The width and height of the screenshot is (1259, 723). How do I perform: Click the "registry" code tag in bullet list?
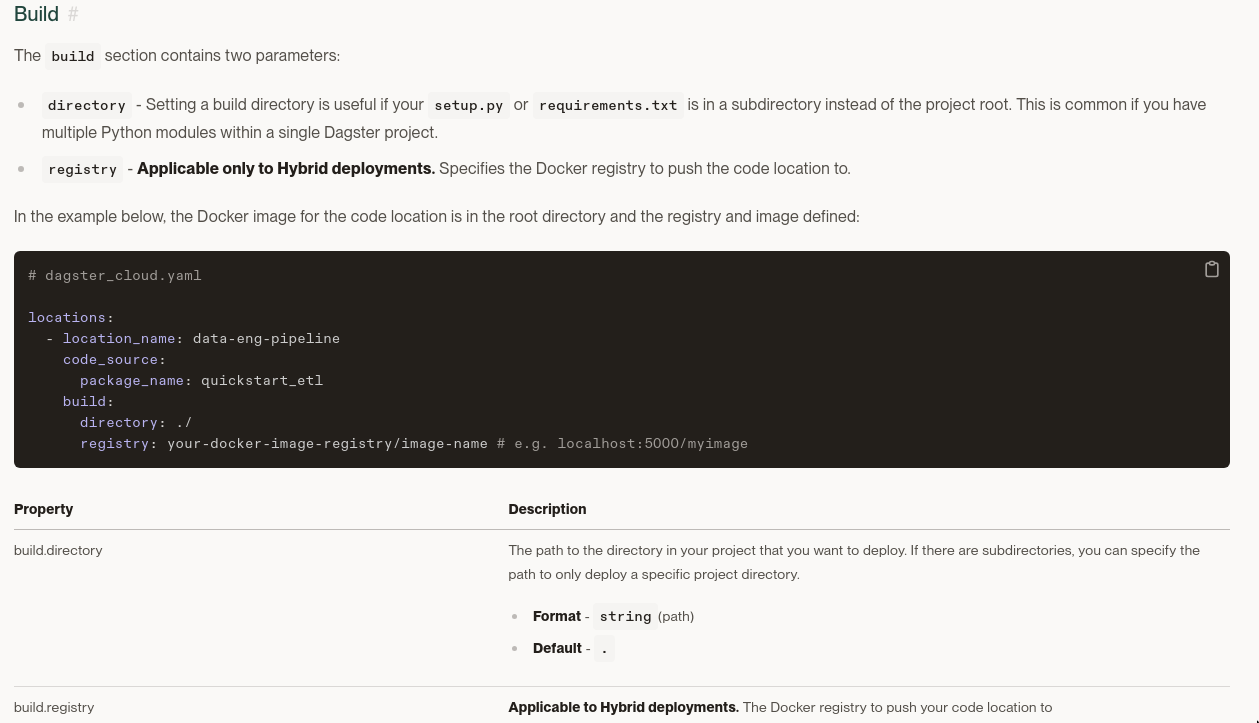click(x=82, y=169)
